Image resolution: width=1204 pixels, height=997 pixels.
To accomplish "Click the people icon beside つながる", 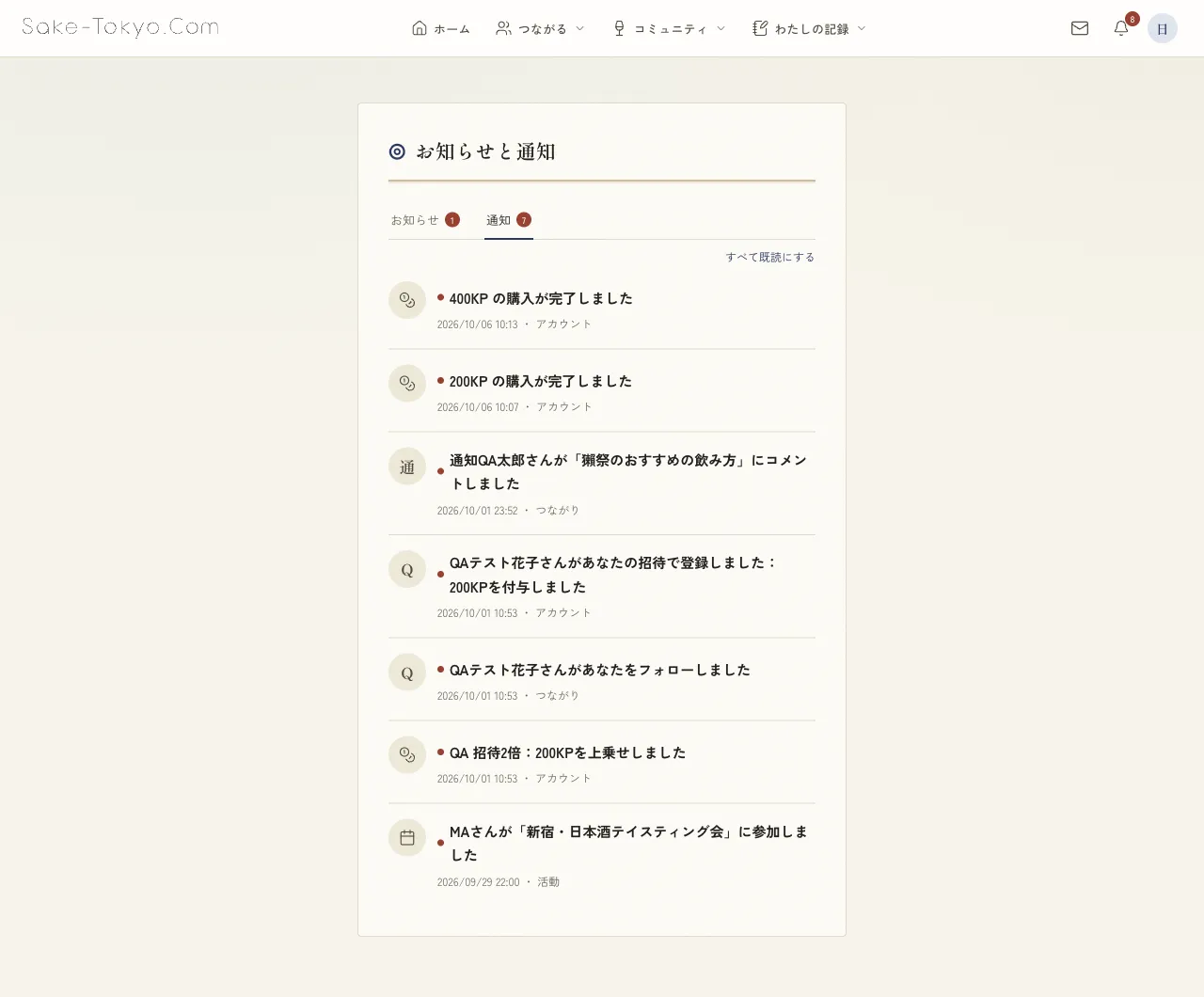I will 503,28.
